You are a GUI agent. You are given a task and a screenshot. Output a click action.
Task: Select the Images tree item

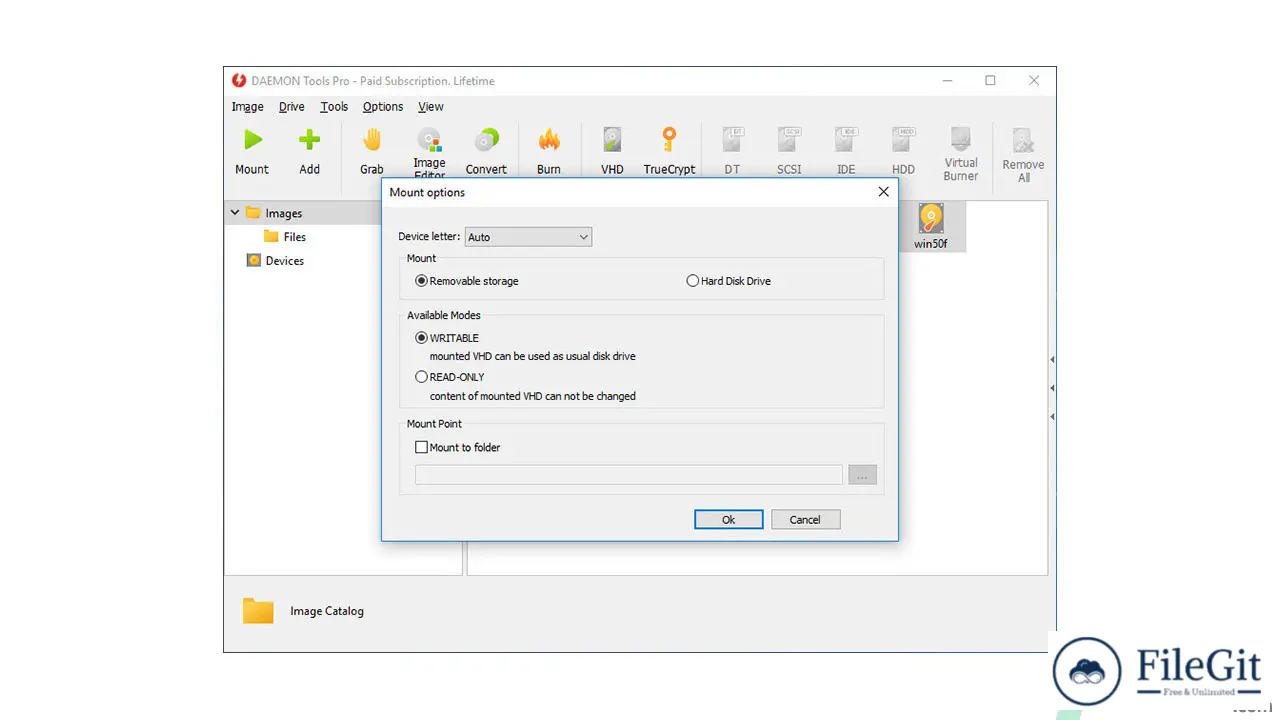coord(283,213)
